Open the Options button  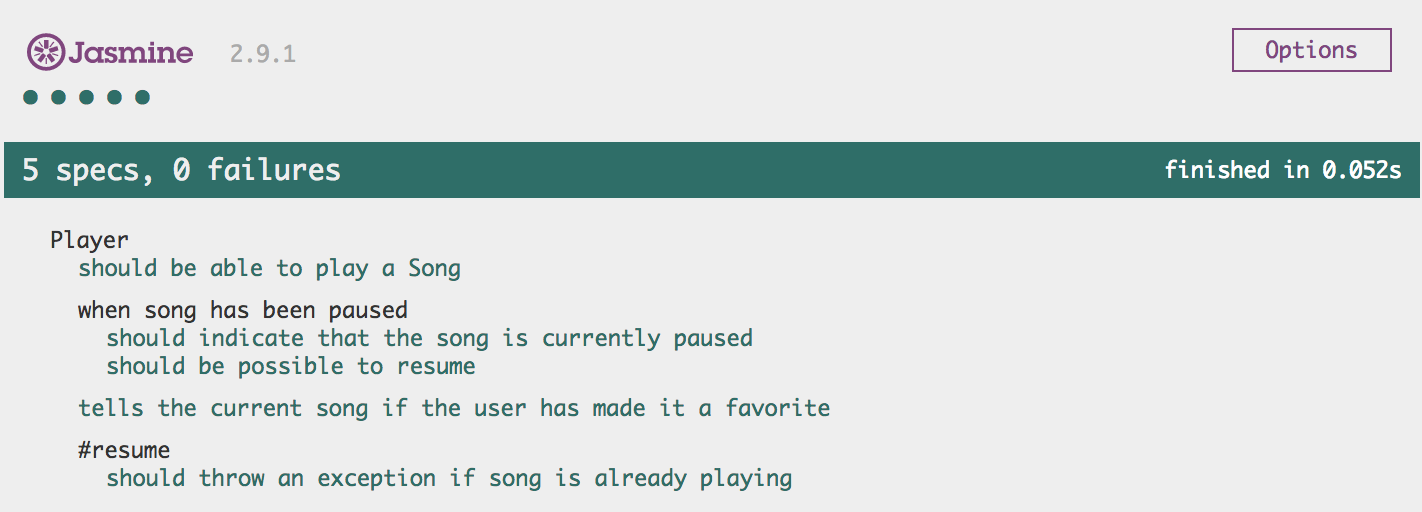[1311, 50]
